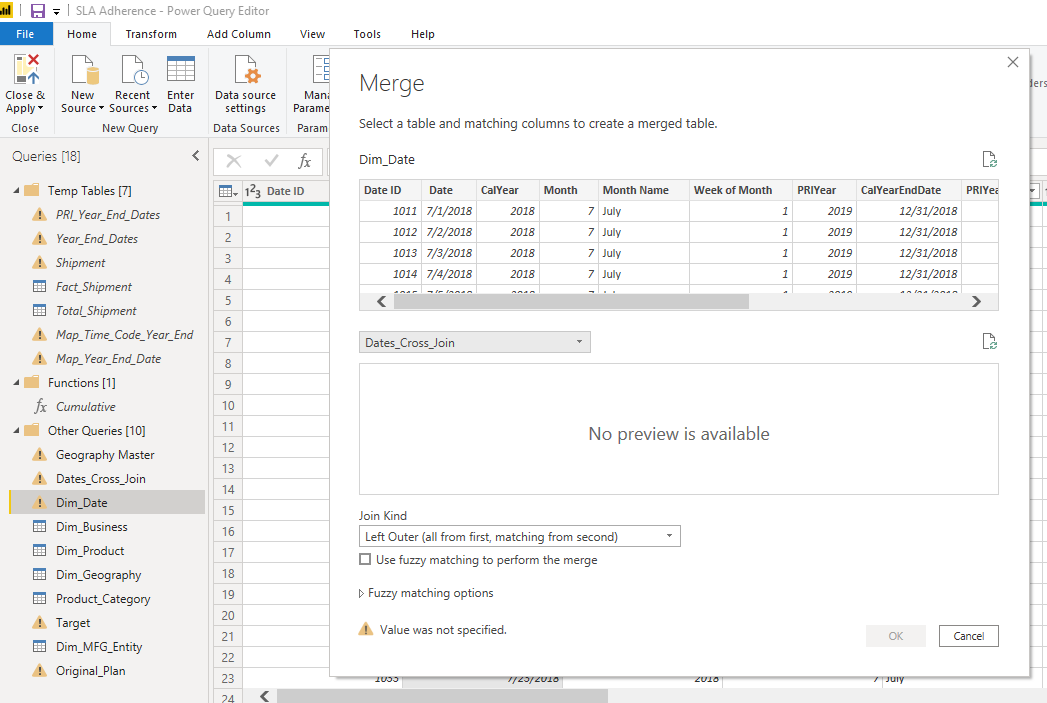1047x703 pixels.
Task: Collapse the Other Queries group
Action: (17, 431)
